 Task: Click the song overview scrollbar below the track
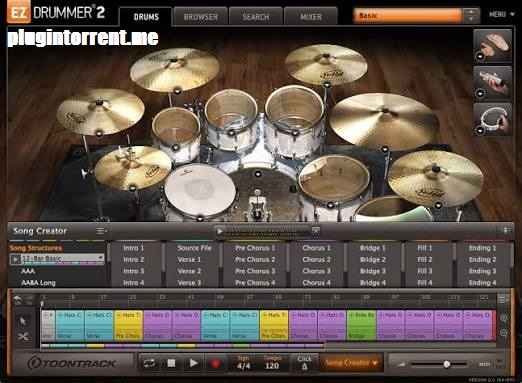pos(182,346)
